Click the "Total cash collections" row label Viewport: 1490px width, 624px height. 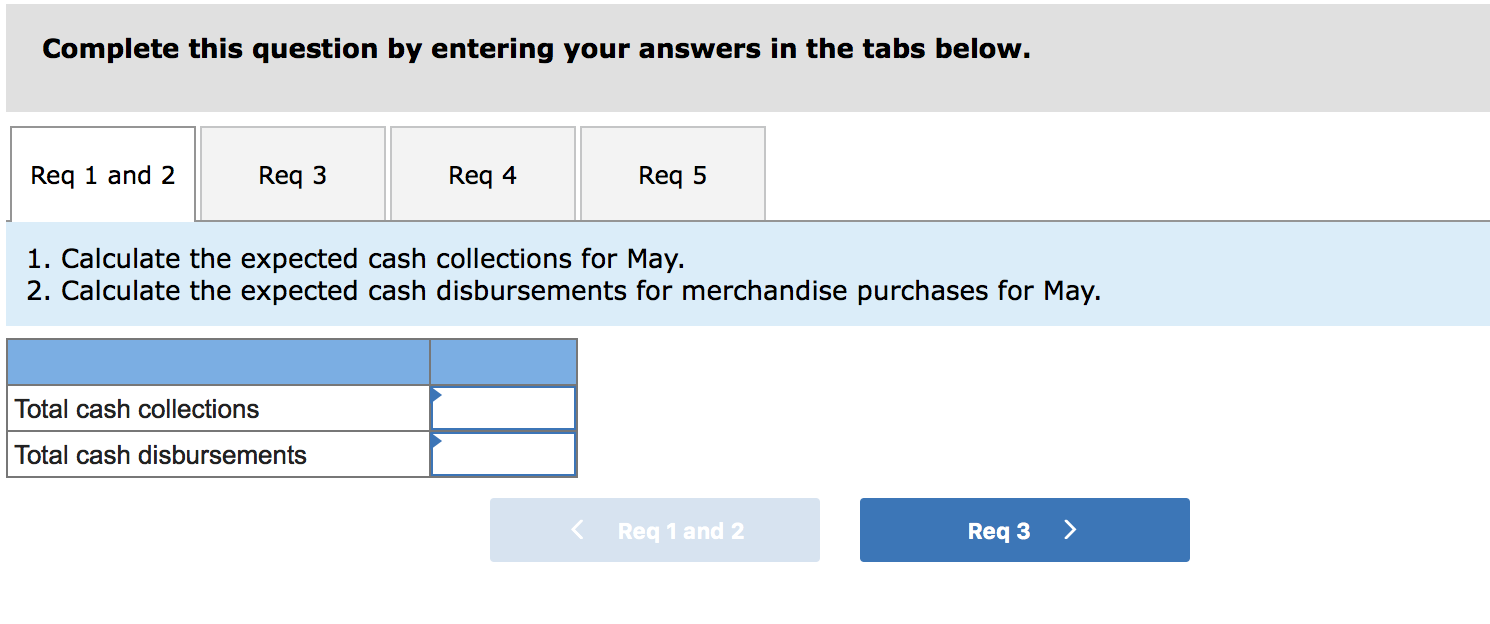point(137,409)
